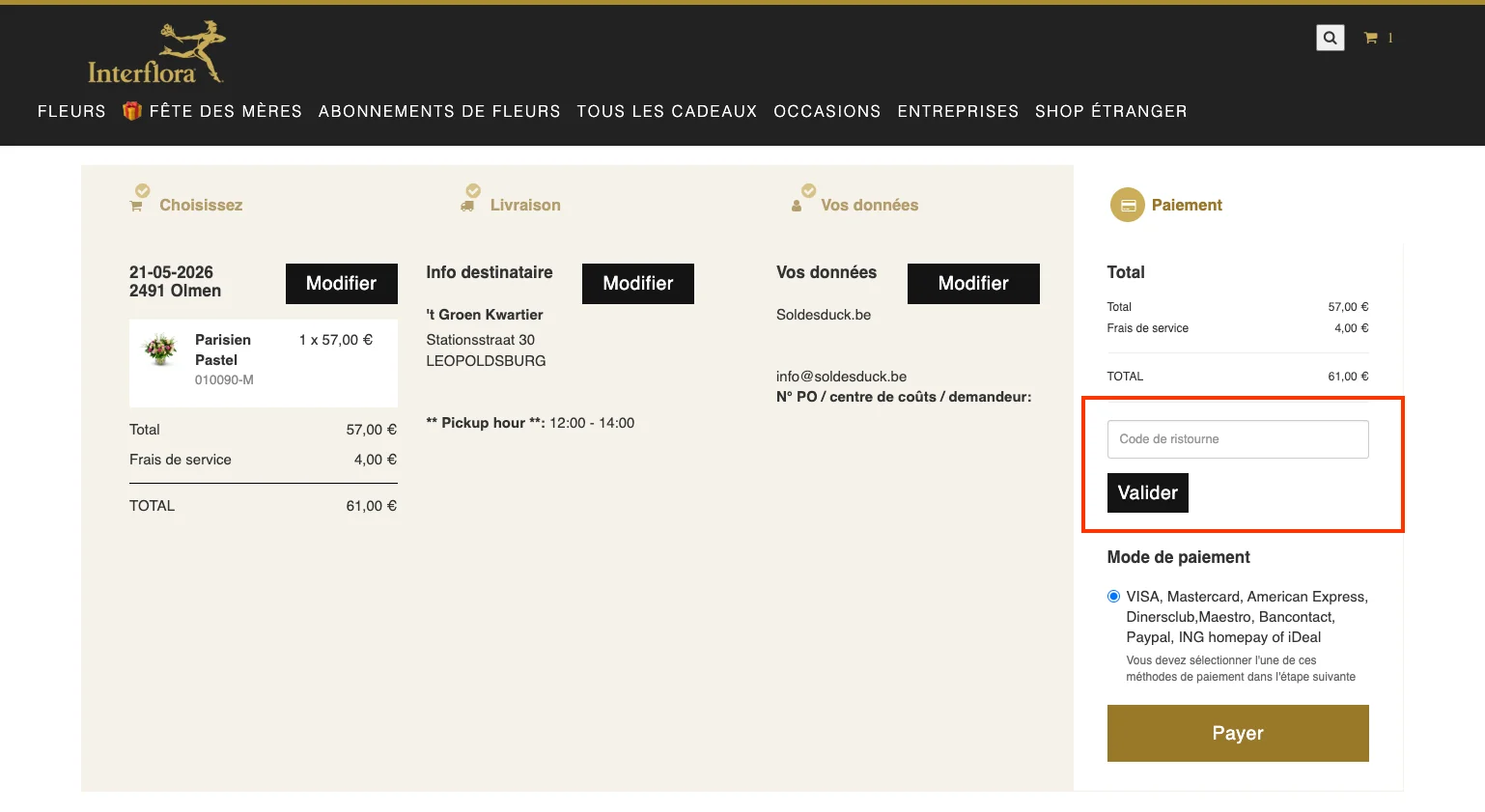Go to the Choisissez step
This screenshot has width=1485, height=812.
[201, 205]
